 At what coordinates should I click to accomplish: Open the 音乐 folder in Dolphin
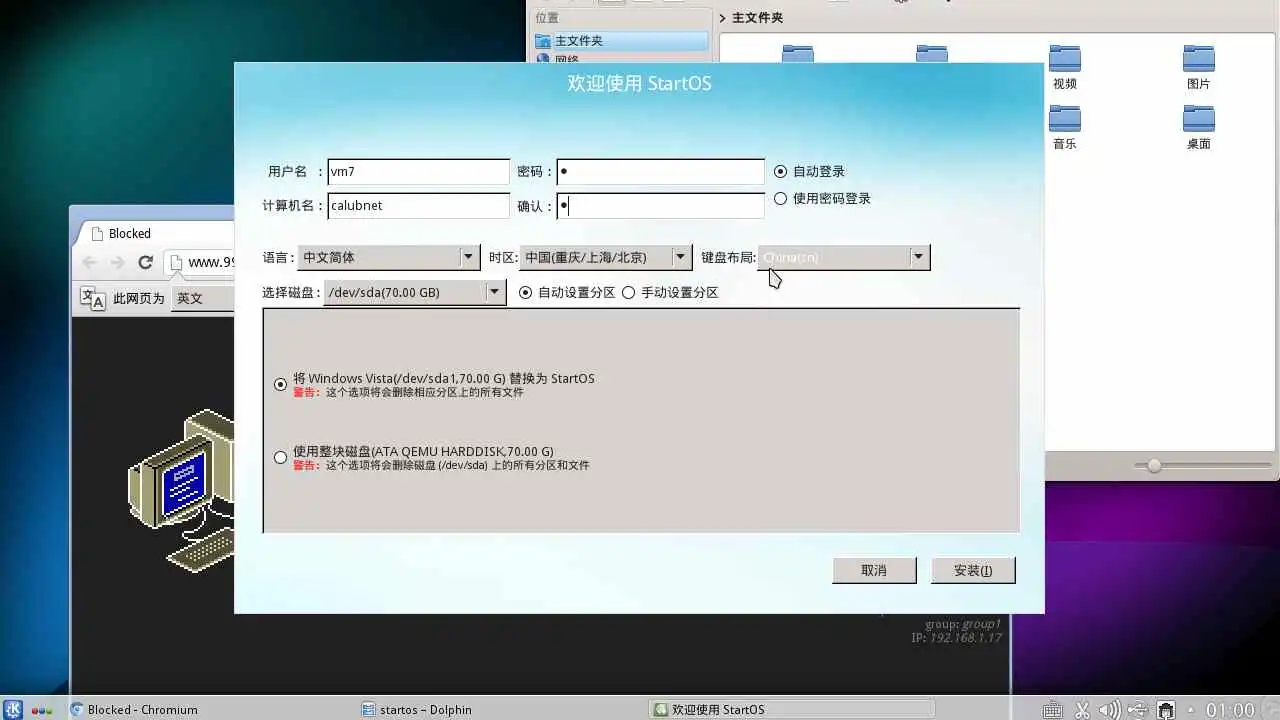1065,127
